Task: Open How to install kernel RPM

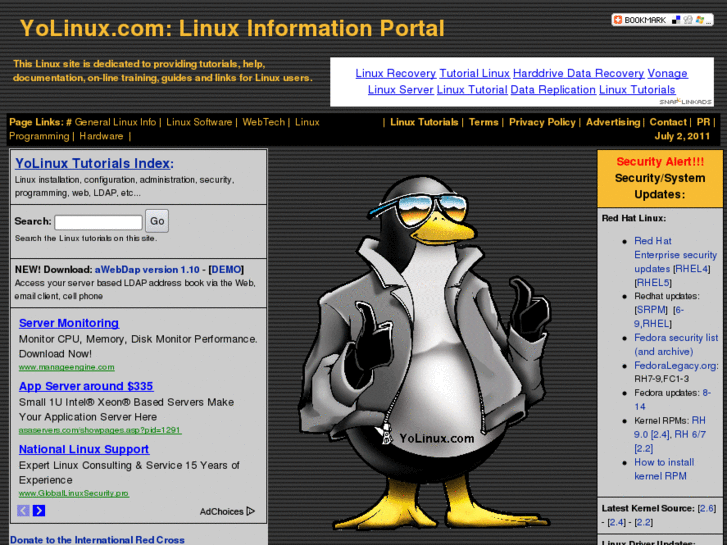Action: click(664, 469)
